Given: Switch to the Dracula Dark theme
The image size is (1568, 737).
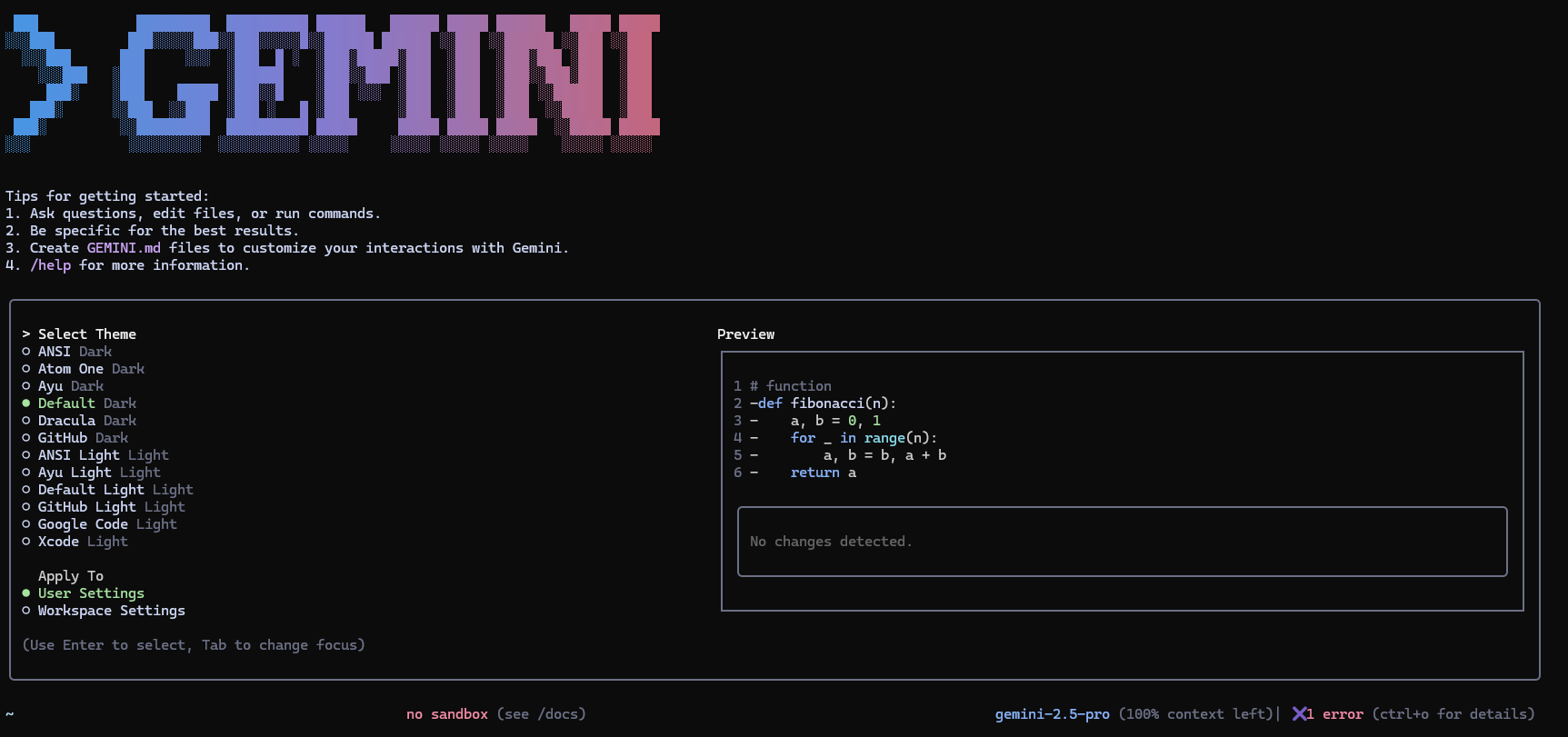Looking at the screenshot, I should pyautogui.click(x=86, y=421).
